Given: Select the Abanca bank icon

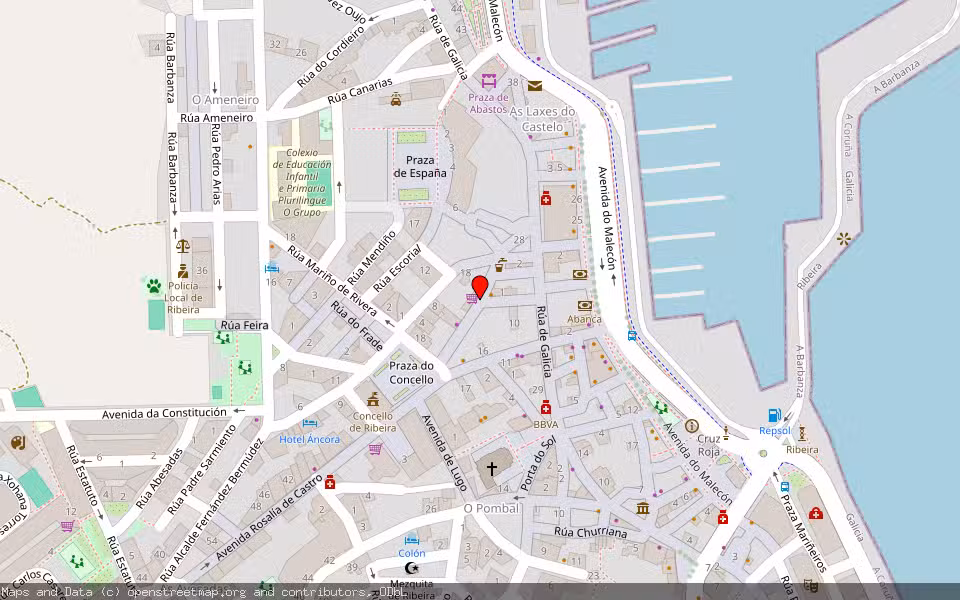Looking at the screenshot, I should pyautogui.click(x=584, y=305).
